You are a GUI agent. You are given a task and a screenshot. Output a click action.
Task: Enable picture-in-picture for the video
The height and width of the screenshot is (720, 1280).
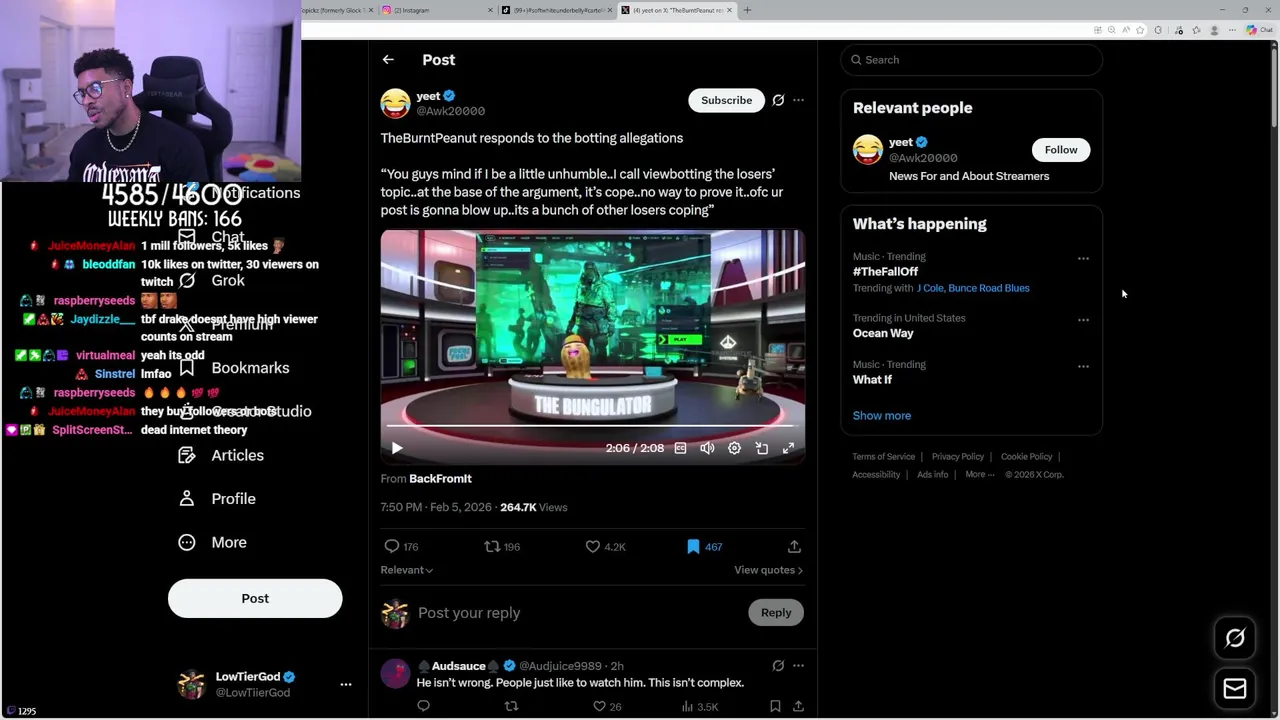click(761, 448)
